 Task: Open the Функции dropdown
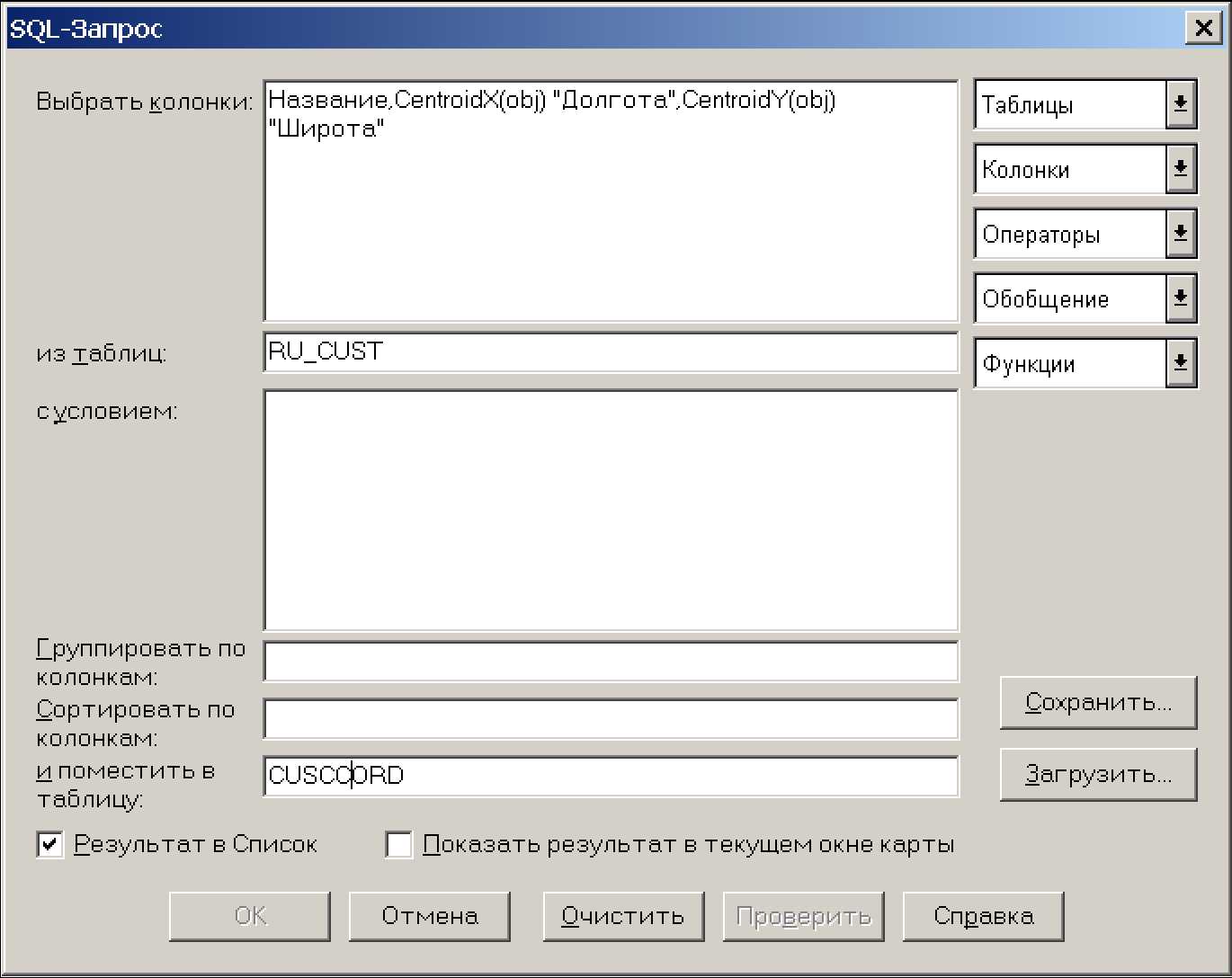(1180, 364)
